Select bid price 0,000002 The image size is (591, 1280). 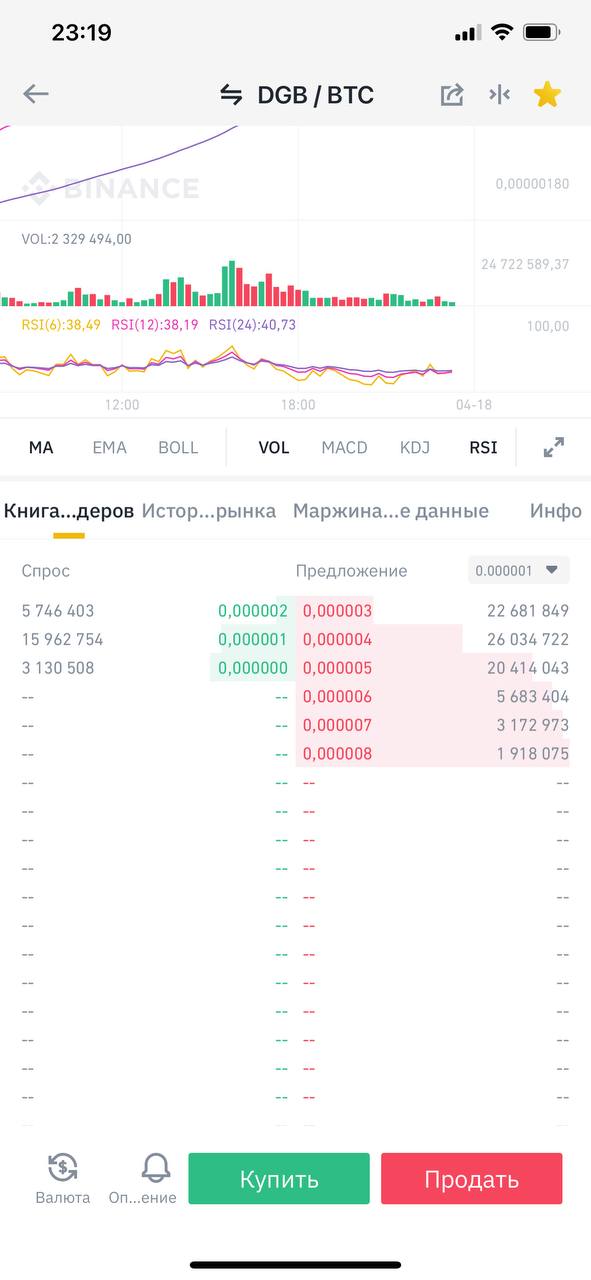tap(253, 611)
